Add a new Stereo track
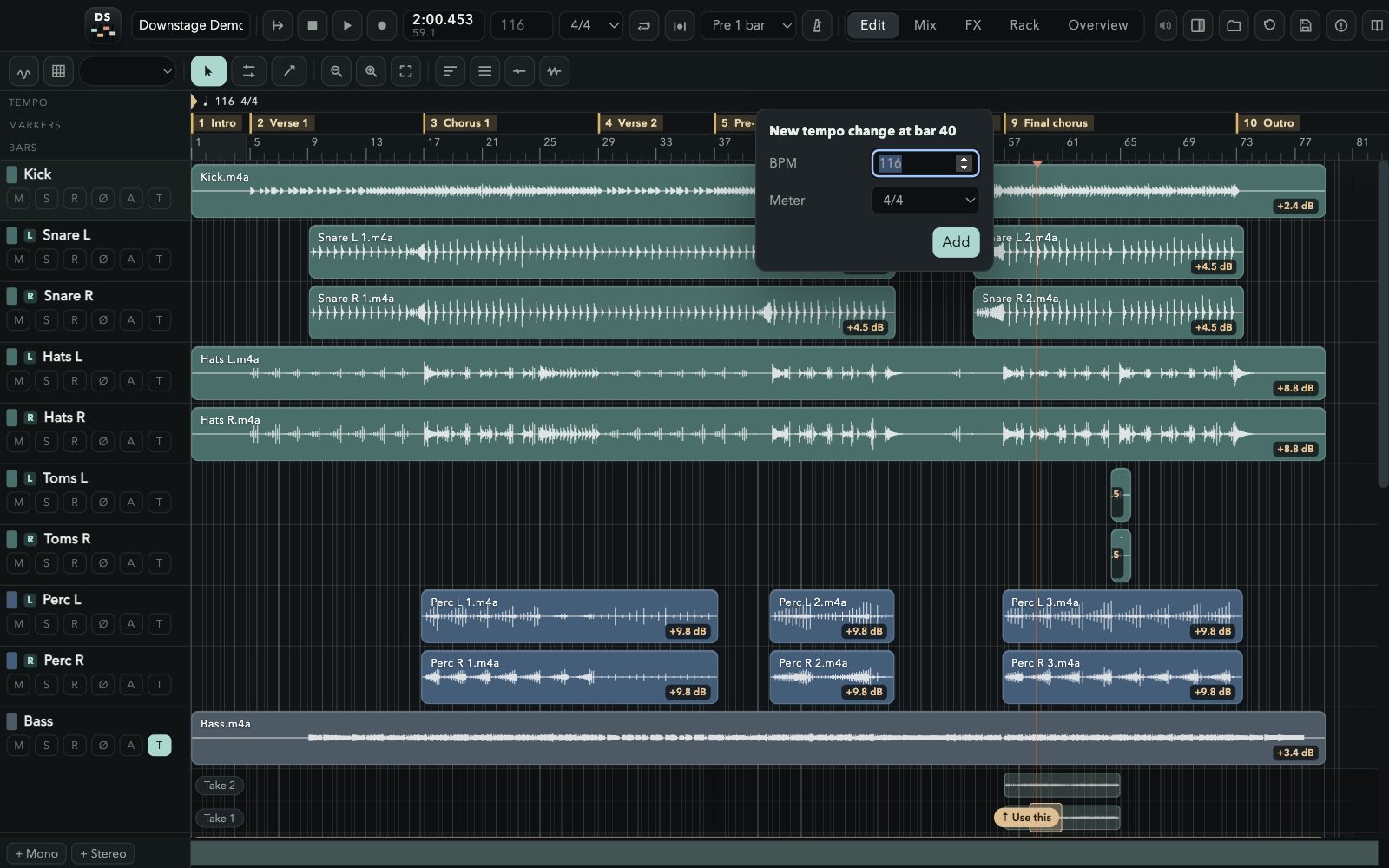The height and width of the screenshot is (868, 1389). (x=102, y=853)
